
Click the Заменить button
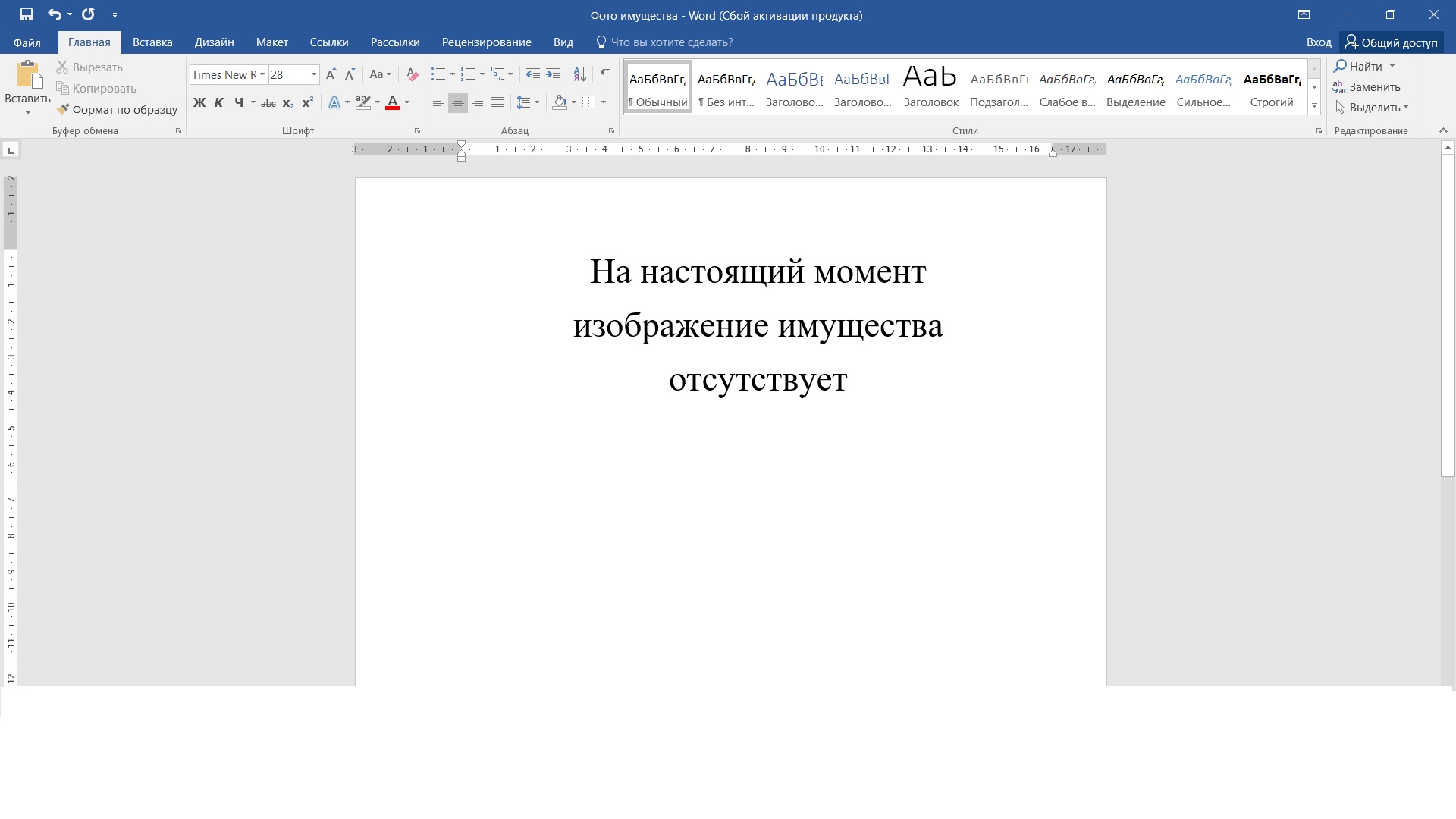click(x=1367, y=87)
